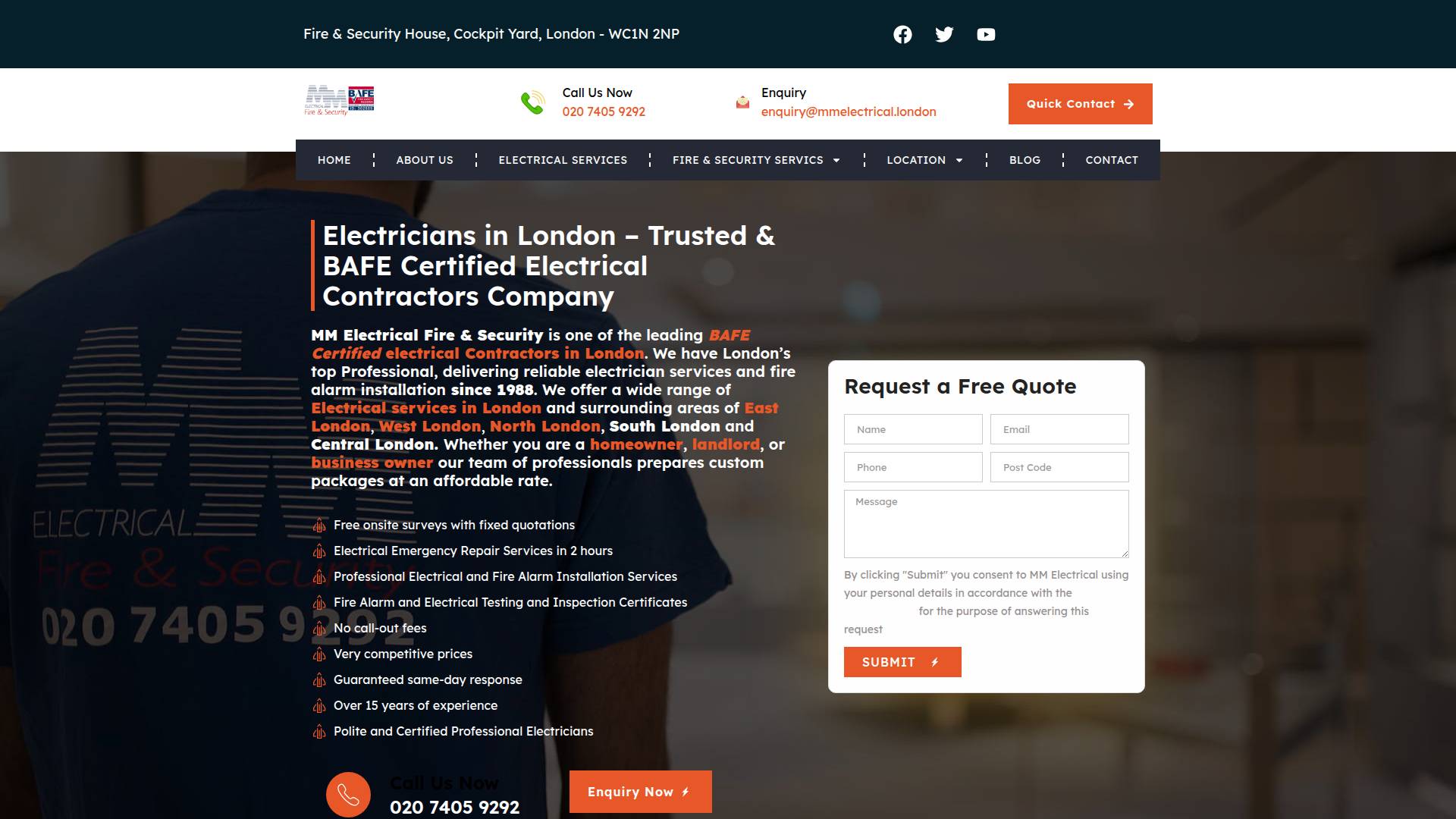Click the enquiry email address link
The image size is (1456, 819).
pos(848,112)
